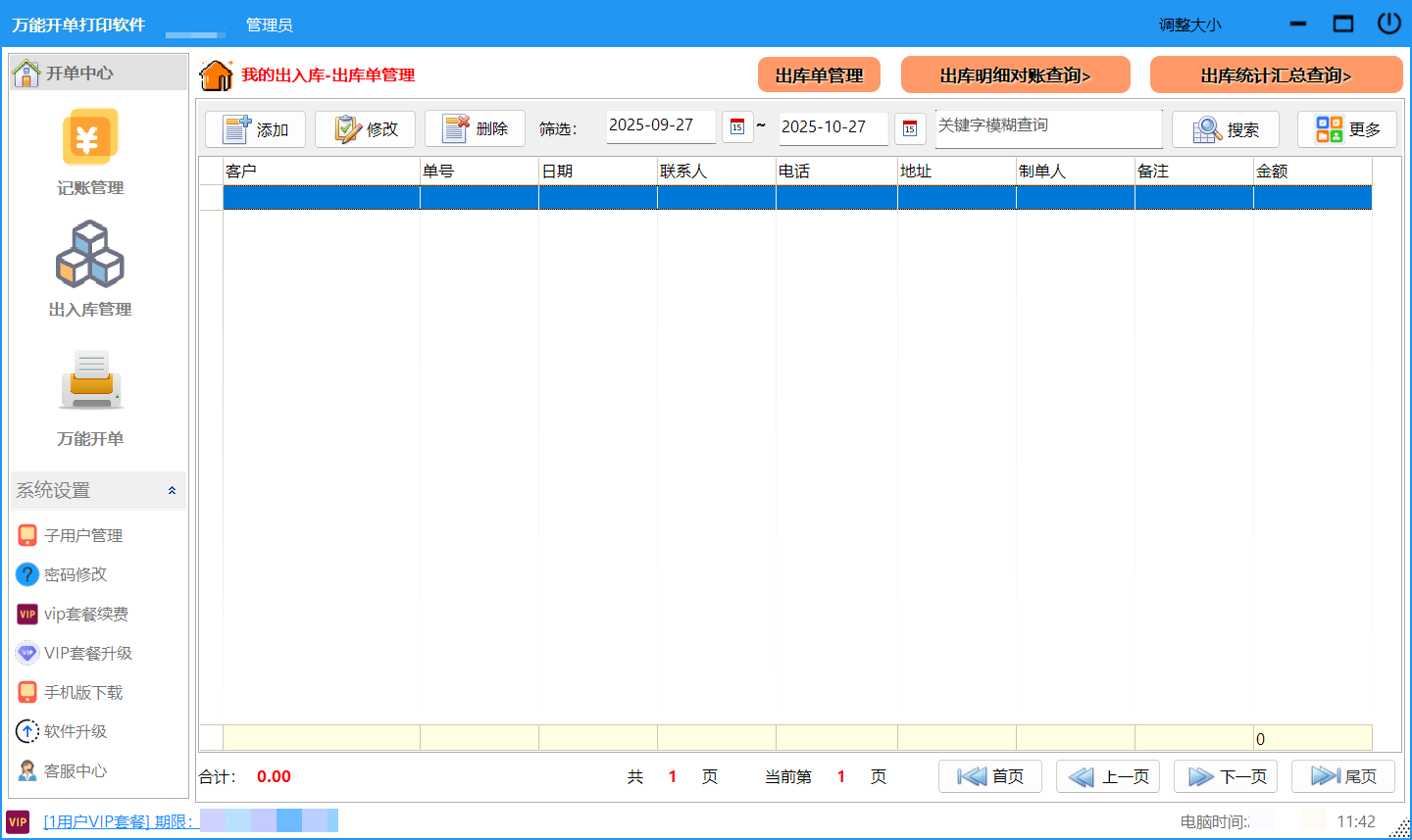1412x840 pixels.
Task: Click the 金额 total cell showing 0
Action: 1313,738
